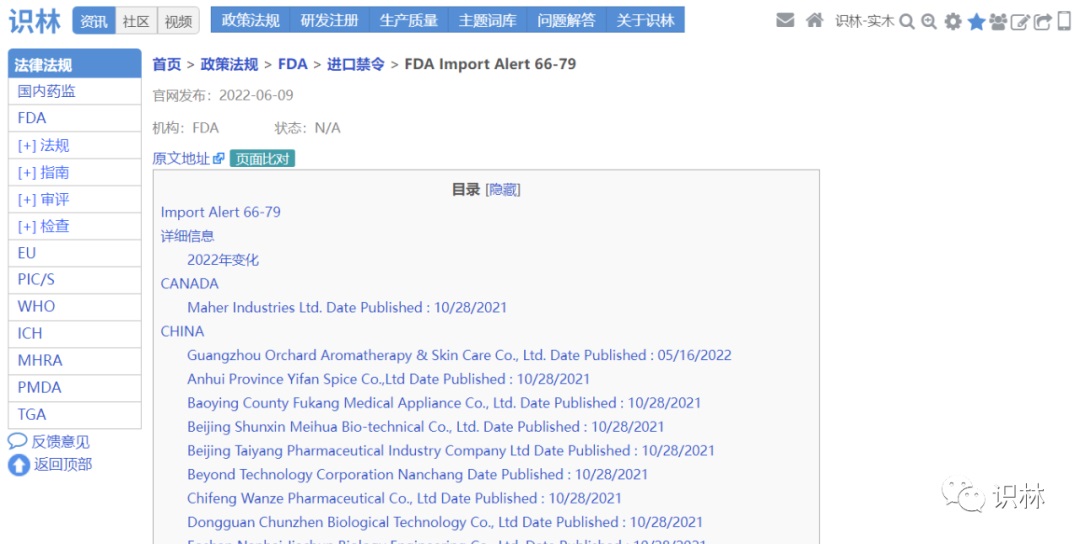Image resolution: width=1080 pixels, height=544 pixels.
Task: Open the 主题词库 menu
Action: click(x=488, y=21)
